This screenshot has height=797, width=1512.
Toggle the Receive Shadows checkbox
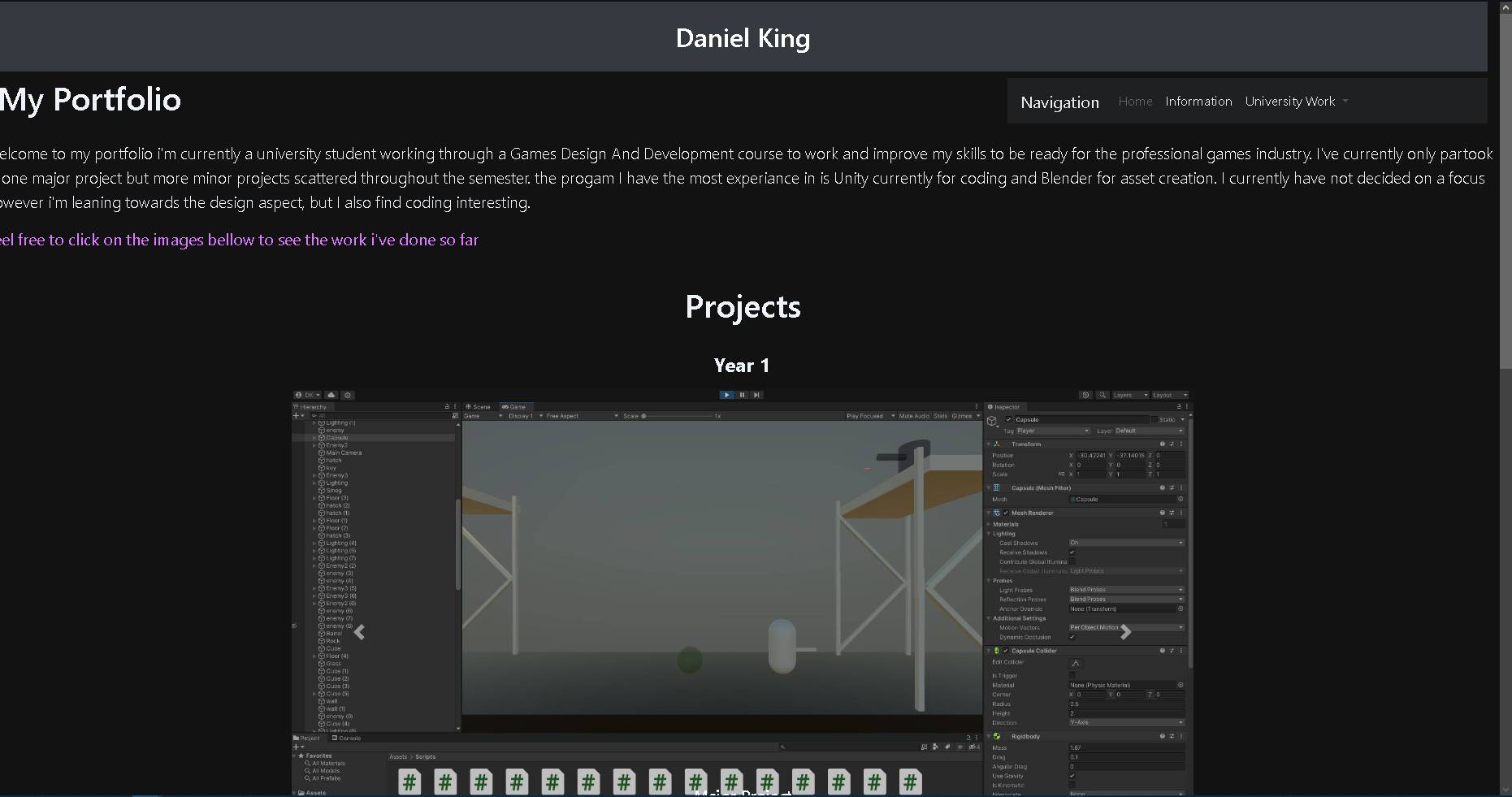[x=1072, y=552]
